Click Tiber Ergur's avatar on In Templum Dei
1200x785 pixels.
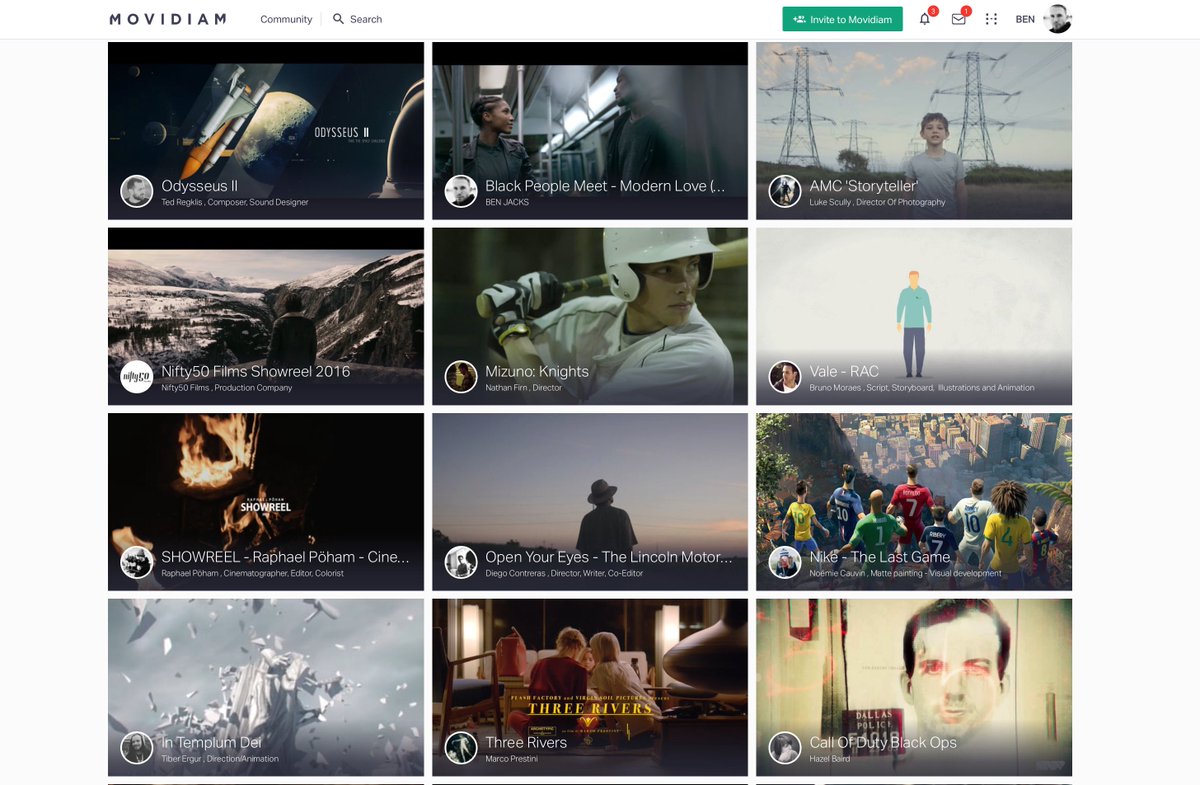click(x=137, y=748)
